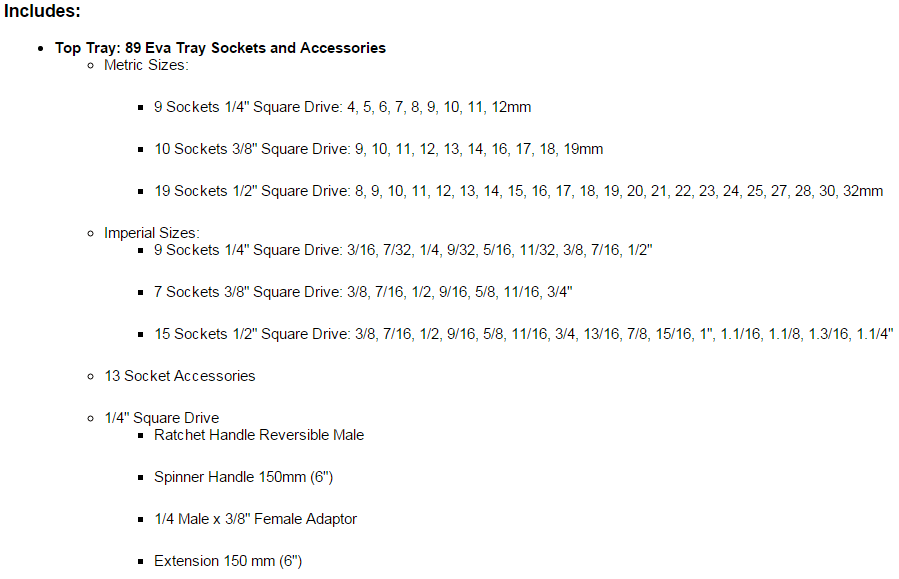Image resolution: width=899 pixels, height=579 pixels.
Task: Click the 19 Sockets 1/2" metric line
Action: [x=518, y=191]
